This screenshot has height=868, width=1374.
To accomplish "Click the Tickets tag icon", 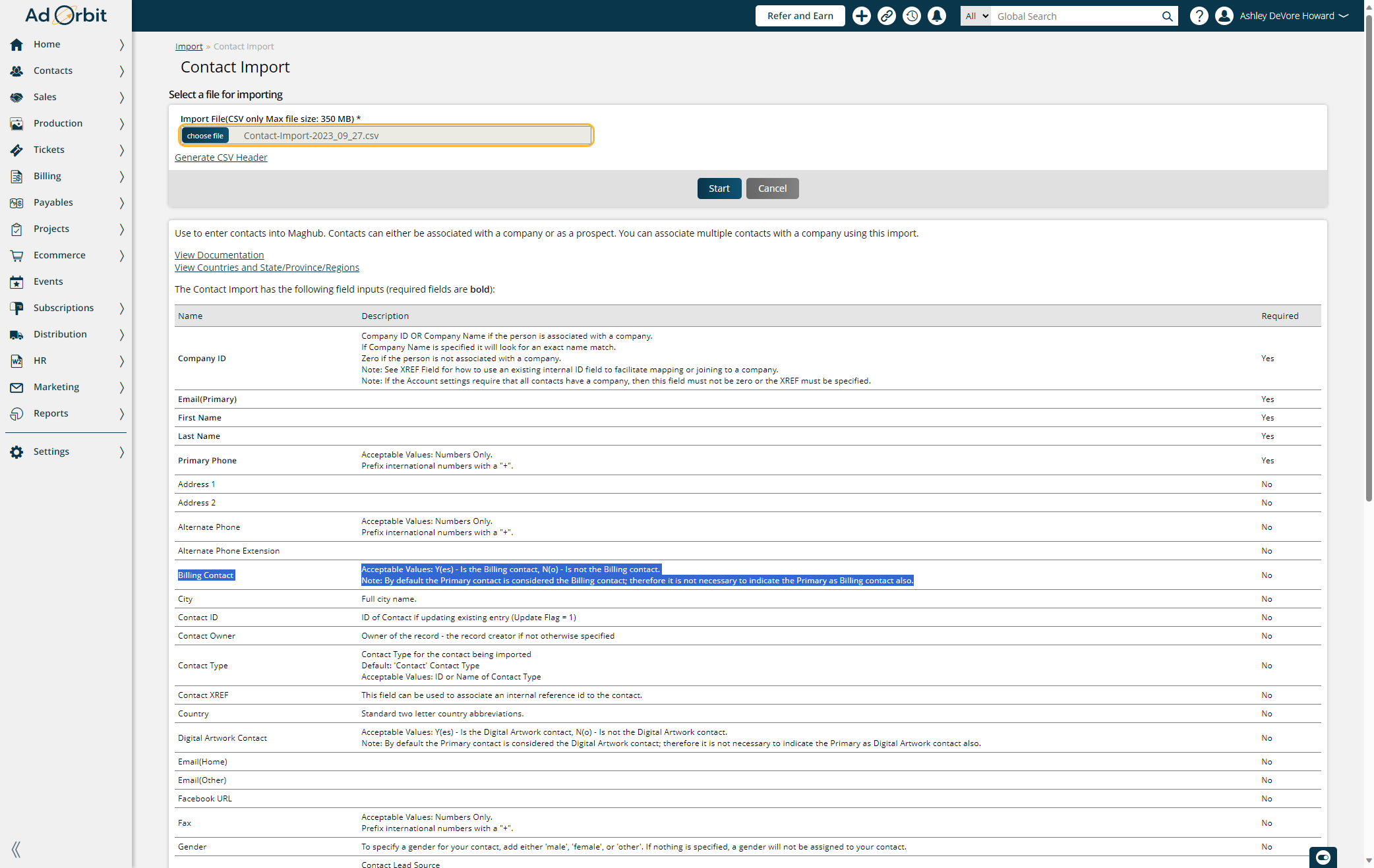I will coord(16,150).
